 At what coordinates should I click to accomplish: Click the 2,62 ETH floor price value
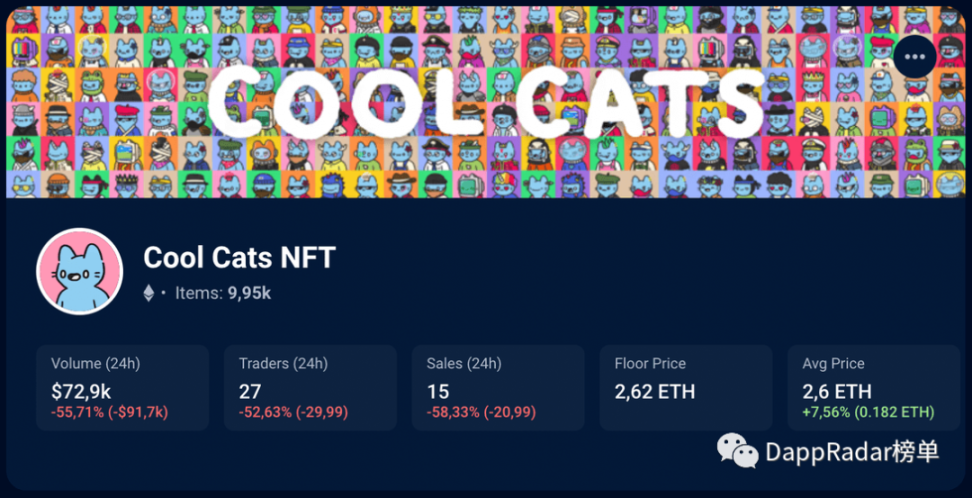click(x=655, y=392)
